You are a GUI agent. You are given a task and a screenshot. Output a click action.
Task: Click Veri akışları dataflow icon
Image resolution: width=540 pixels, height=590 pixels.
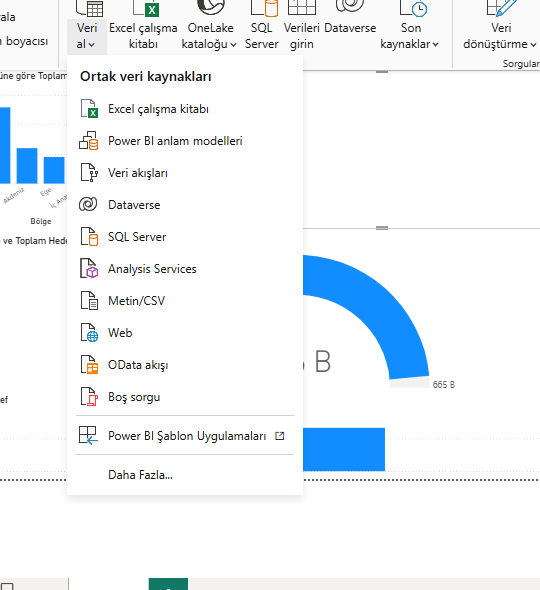[x=90, y=173]
